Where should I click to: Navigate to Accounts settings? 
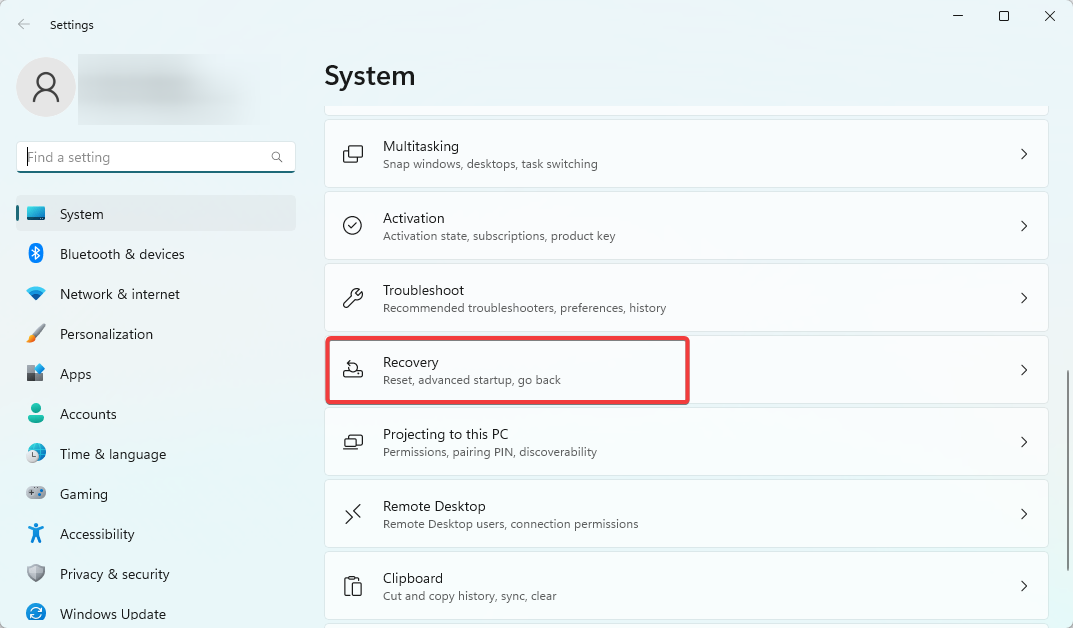[156, 414]
